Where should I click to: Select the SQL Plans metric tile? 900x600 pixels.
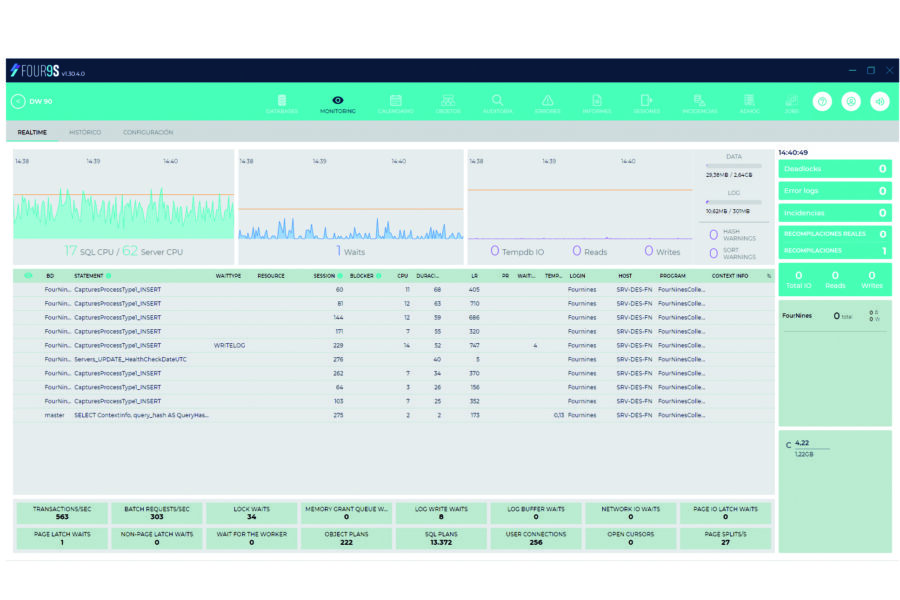tap(440, 540)
